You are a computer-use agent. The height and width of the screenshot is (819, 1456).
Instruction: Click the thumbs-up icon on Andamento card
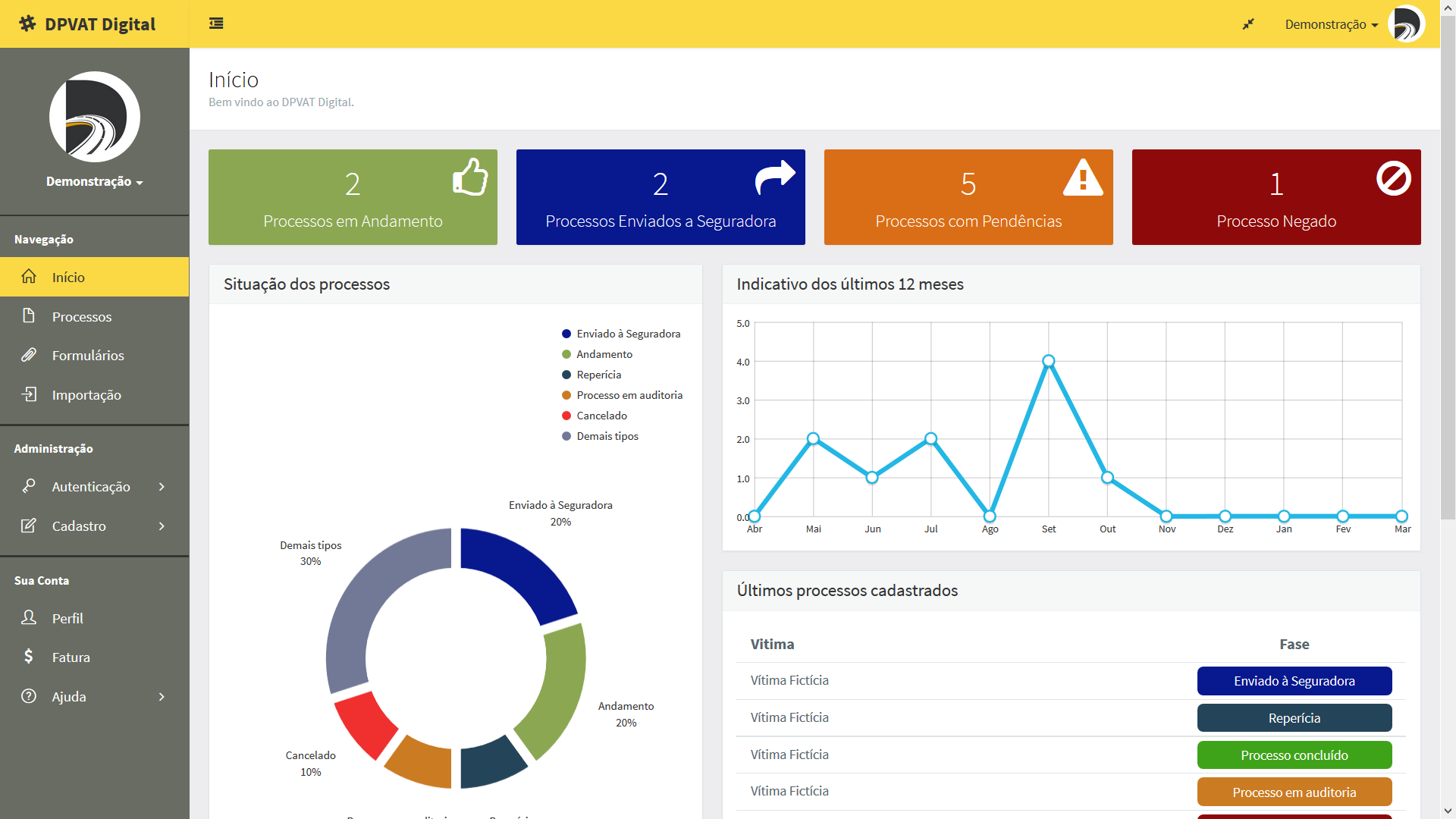tap(470, 177)
